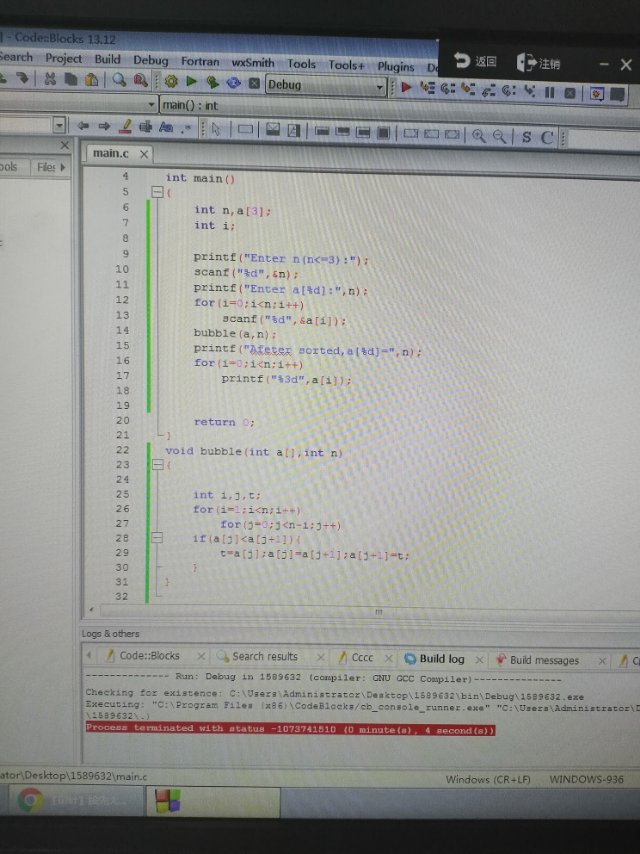Open the search box dropdown arrow
640x854 pixels.
point(59,126)
